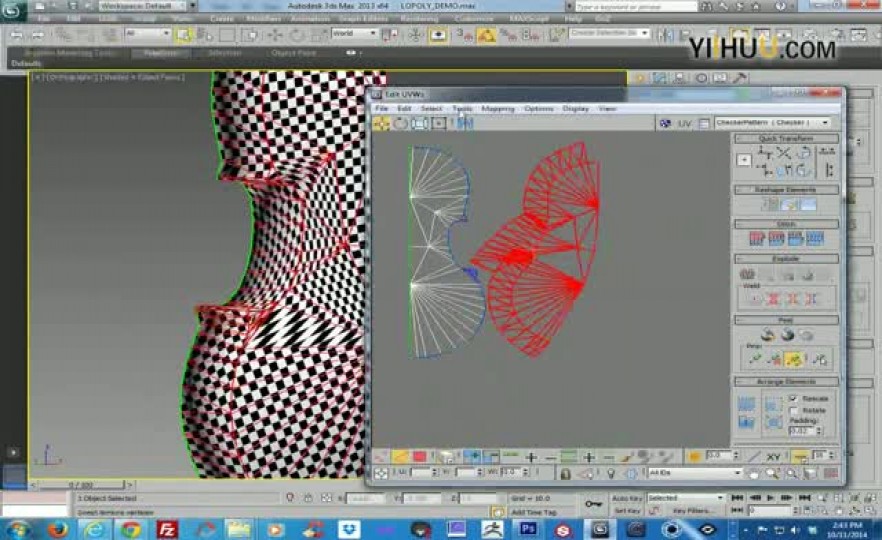The width and height of the screenshot is (882, 540).
Task: Click the Key Filters button
Action: (693, 511)
